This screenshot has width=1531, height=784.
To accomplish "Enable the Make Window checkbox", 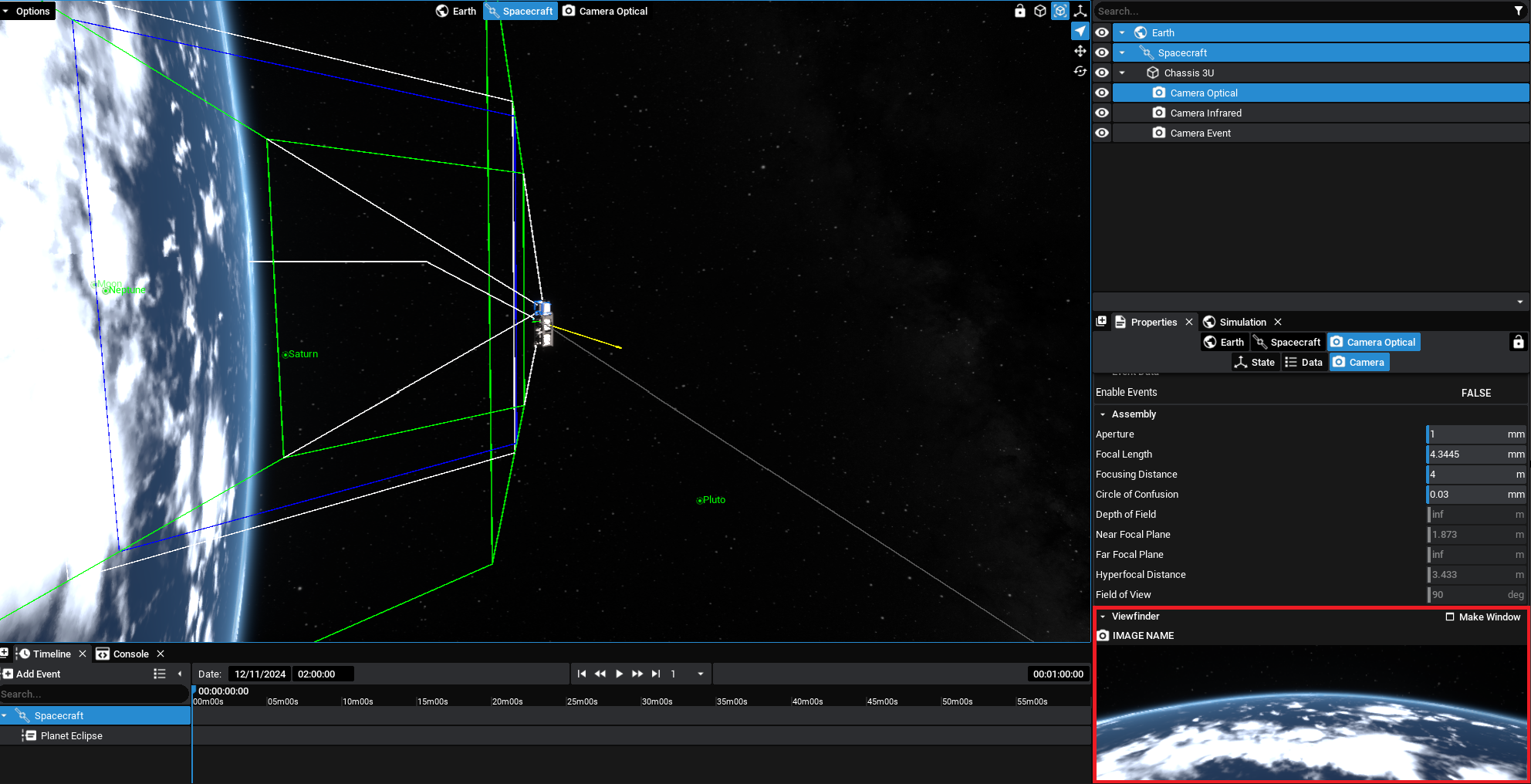I will coord(1450,617).
